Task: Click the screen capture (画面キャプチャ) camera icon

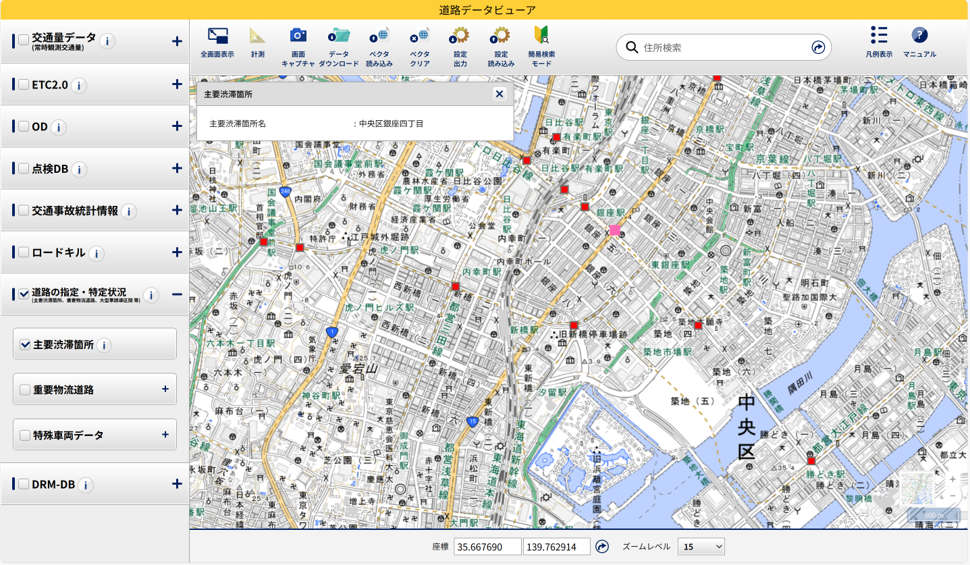Action: coord(298,37)
